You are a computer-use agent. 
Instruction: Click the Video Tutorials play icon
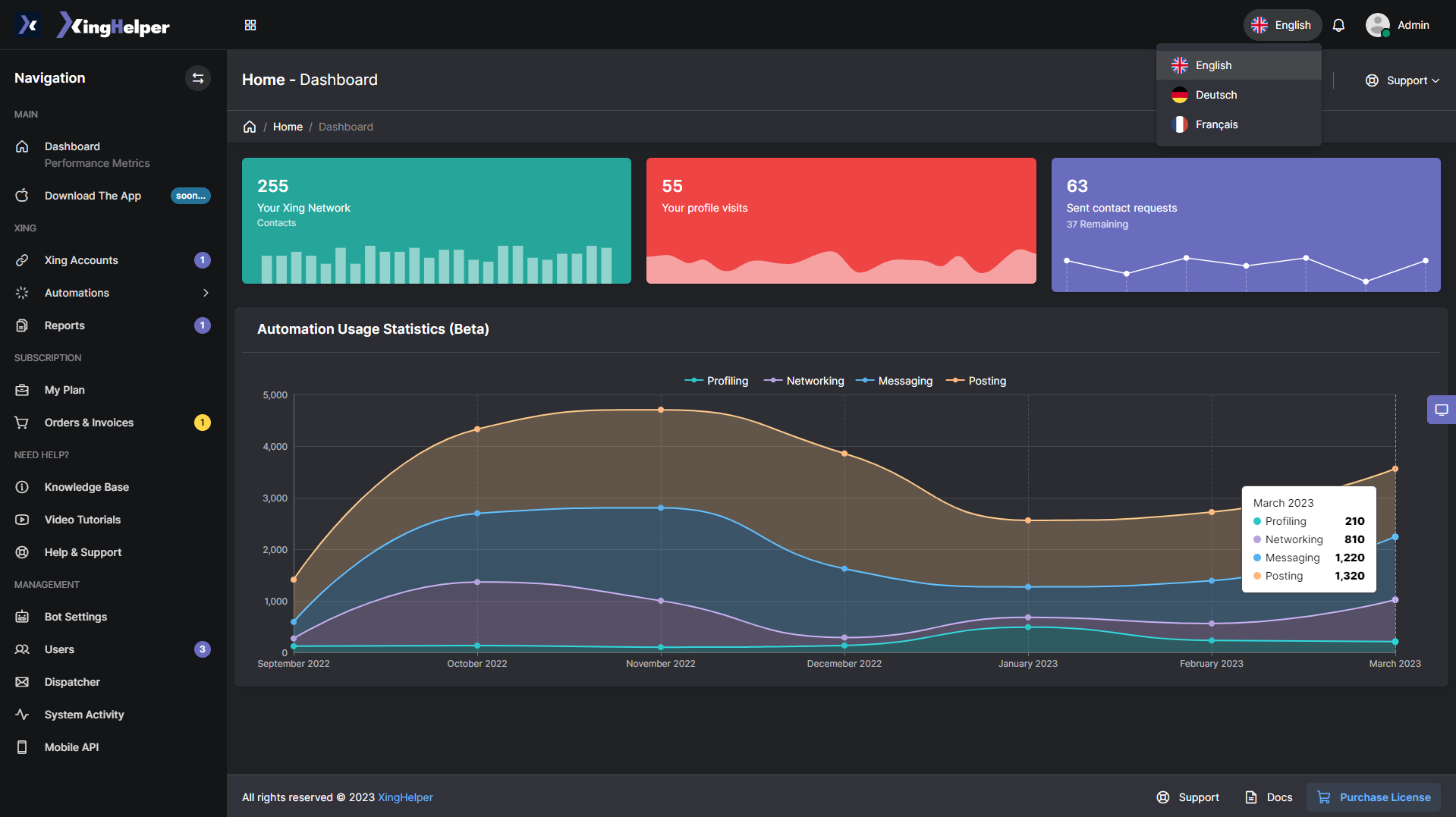click(x=22, y=520)
